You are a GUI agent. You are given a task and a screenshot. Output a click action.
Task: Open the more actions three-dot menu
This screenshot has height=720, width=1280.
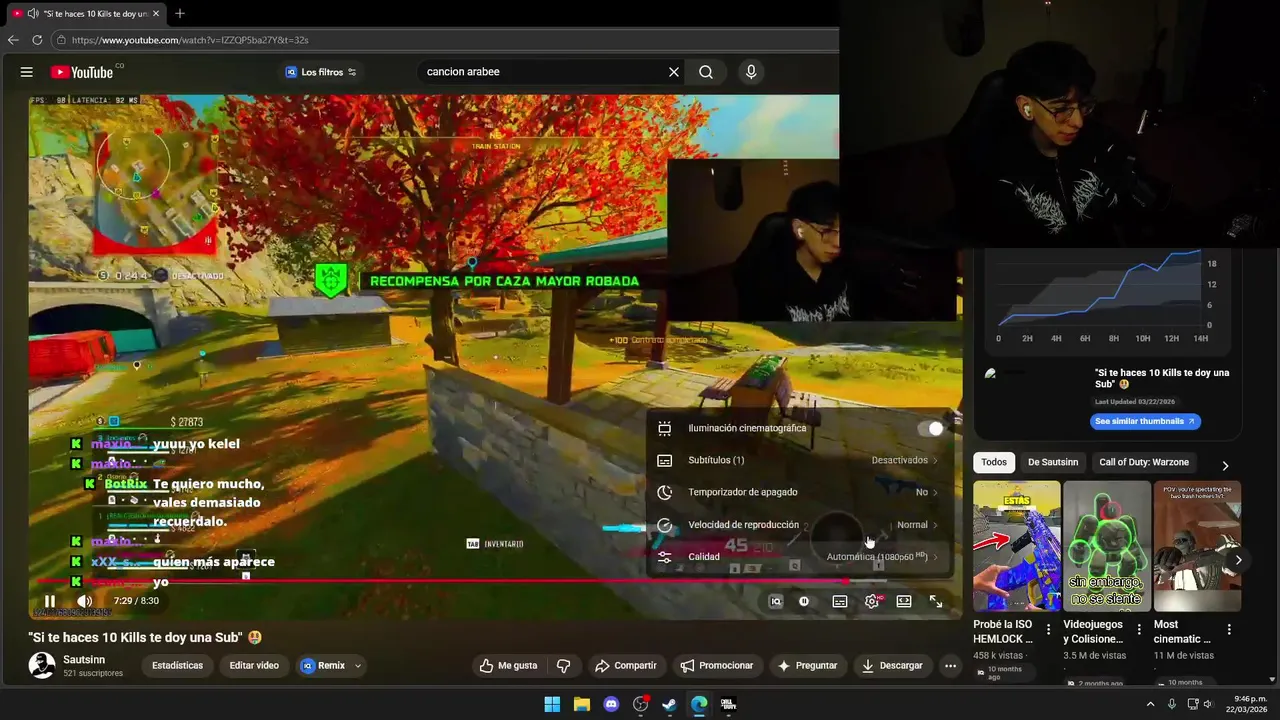(950, 665)
